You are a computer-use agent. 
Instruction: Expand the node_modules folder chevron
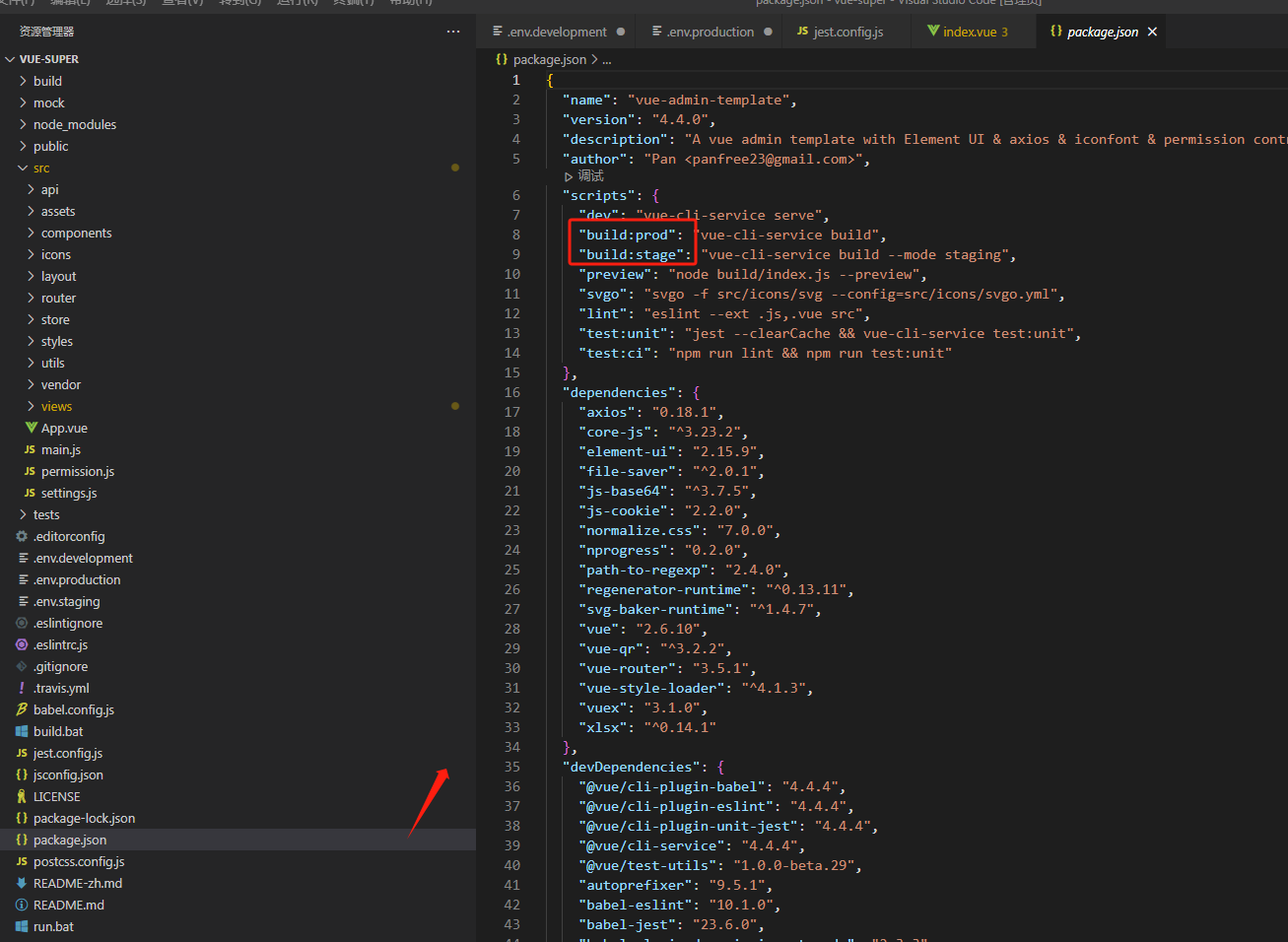click(23, 124)
